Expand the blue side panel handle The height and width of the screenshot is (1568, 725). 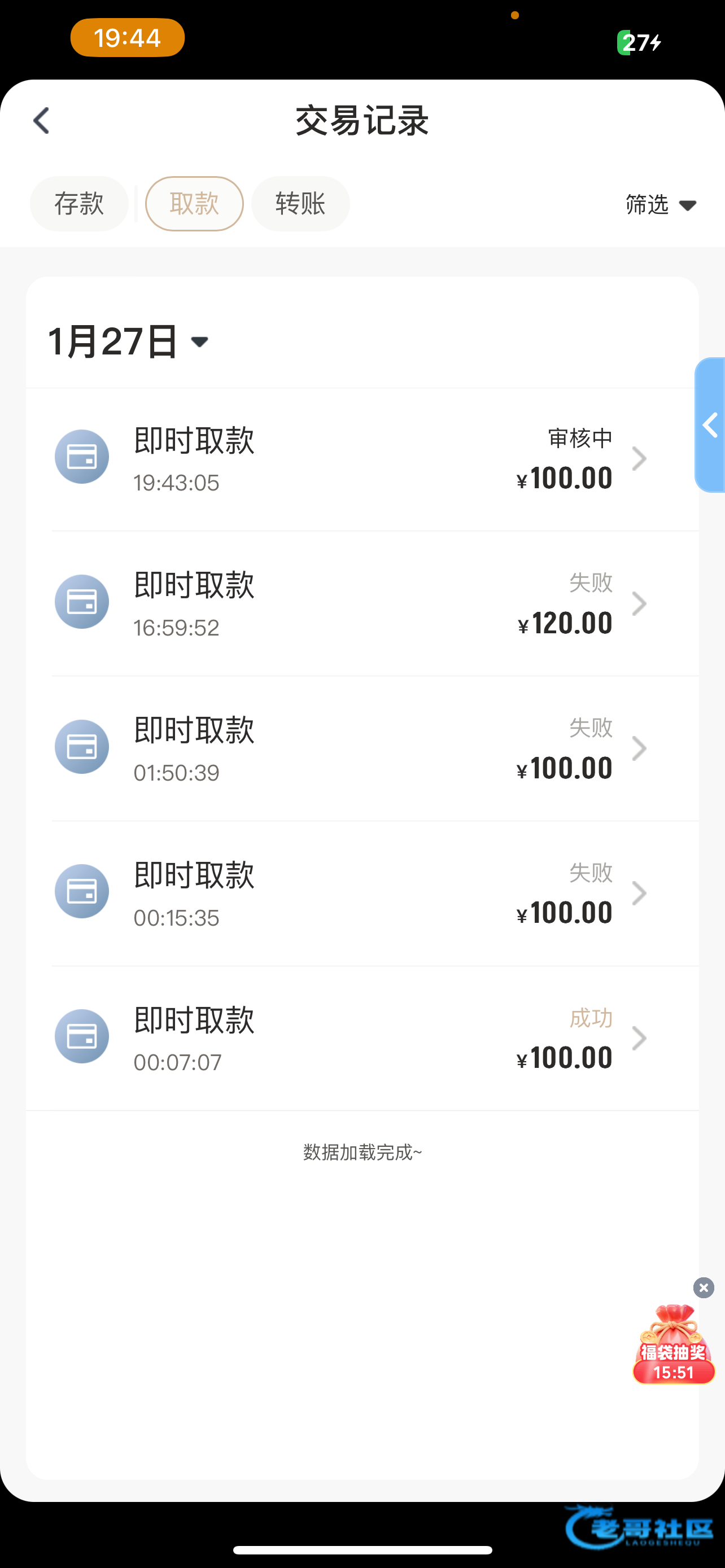coord(710,425)
